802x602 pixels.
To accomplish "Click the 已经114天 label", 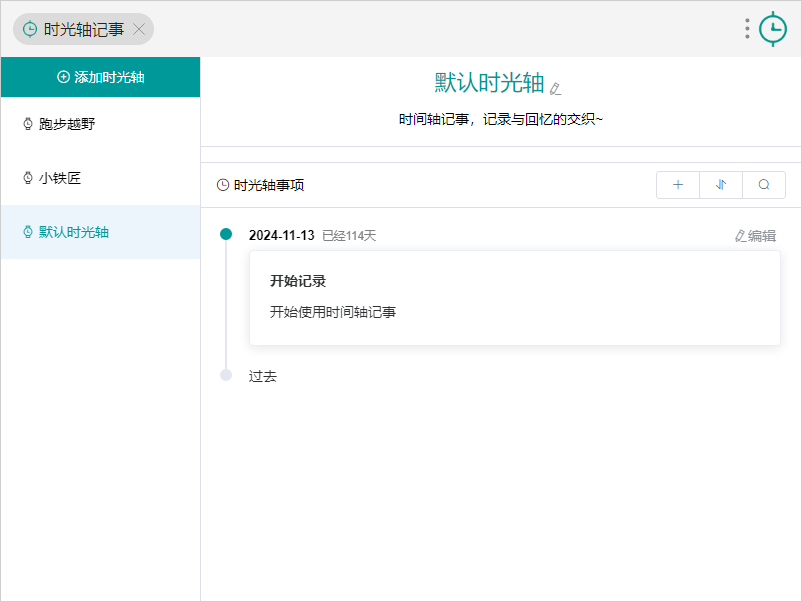I will pyautogui.click(x=349, y=236).
